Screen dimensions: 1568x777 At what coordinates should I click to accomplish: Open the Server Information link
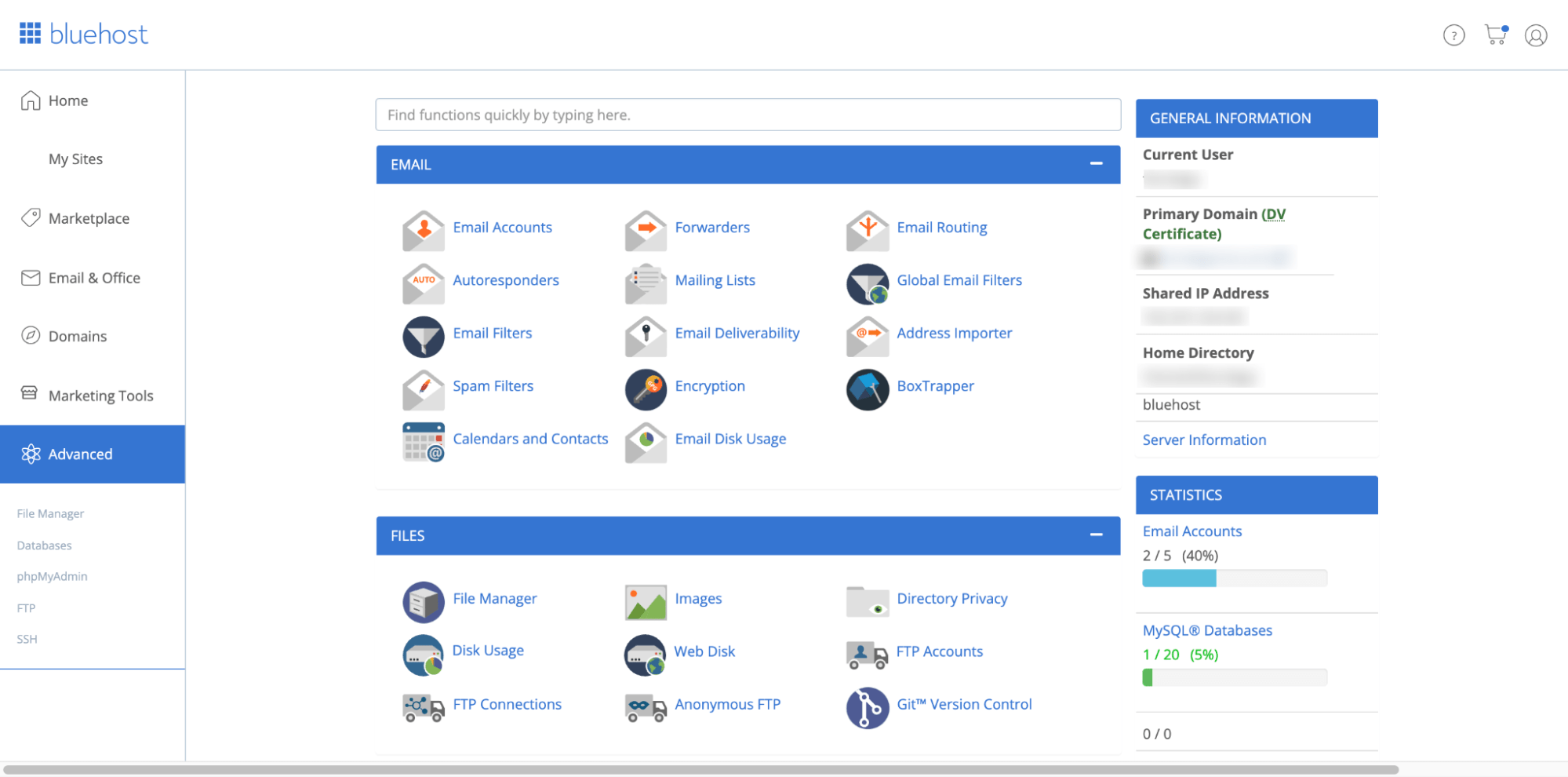tap(1204, 440)
